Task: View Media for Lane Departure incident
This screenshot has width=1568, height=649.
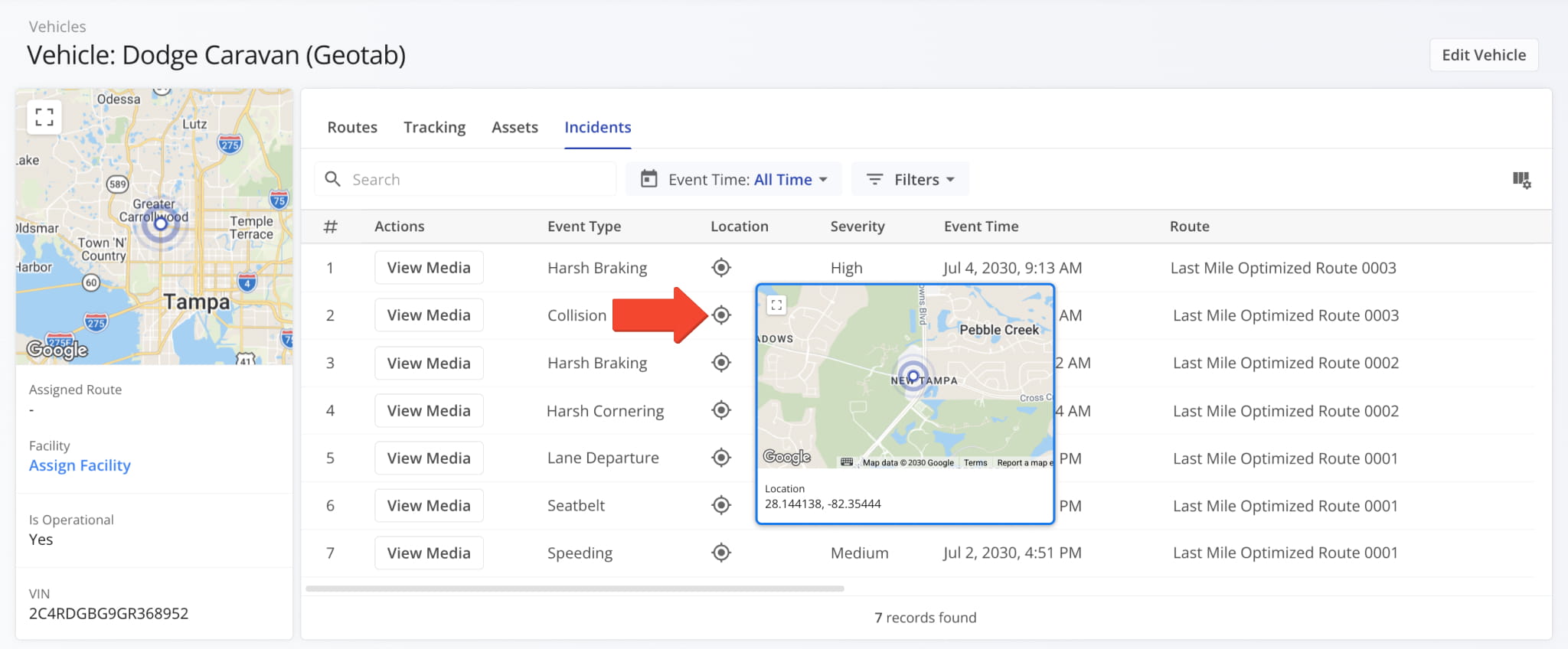Action: tap(429, 458)
